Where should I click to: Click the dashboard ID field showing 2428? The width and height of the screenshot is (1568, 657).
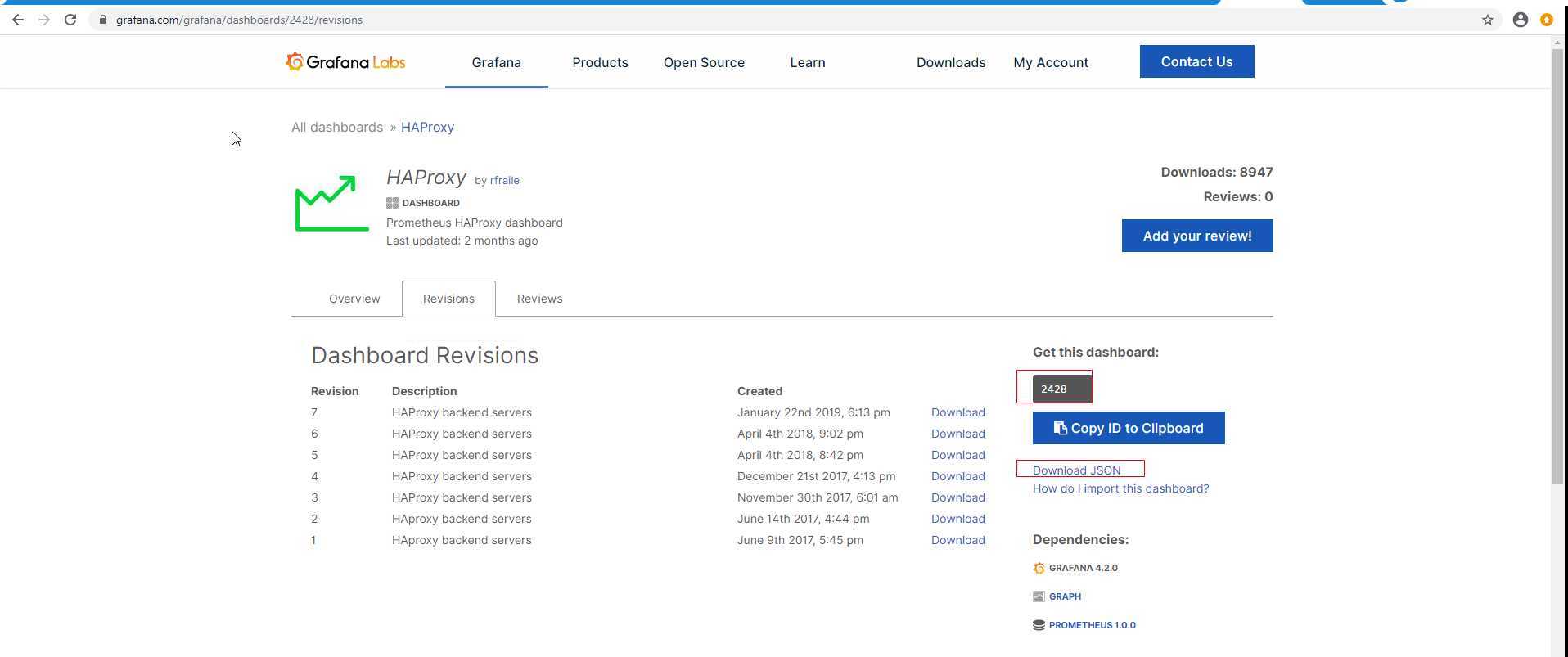coord(1061,389)
